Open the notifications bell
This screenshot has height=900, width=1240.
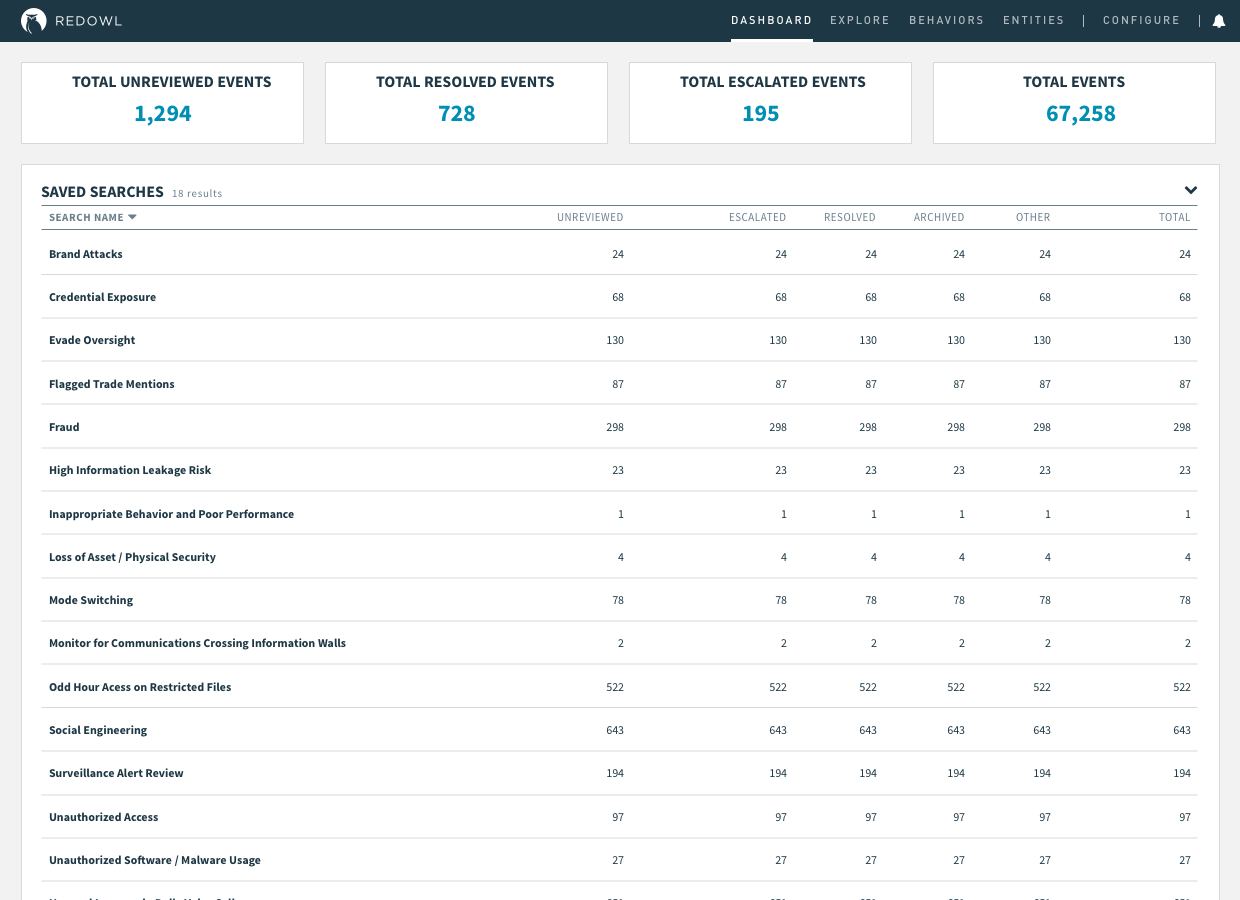1219,19
